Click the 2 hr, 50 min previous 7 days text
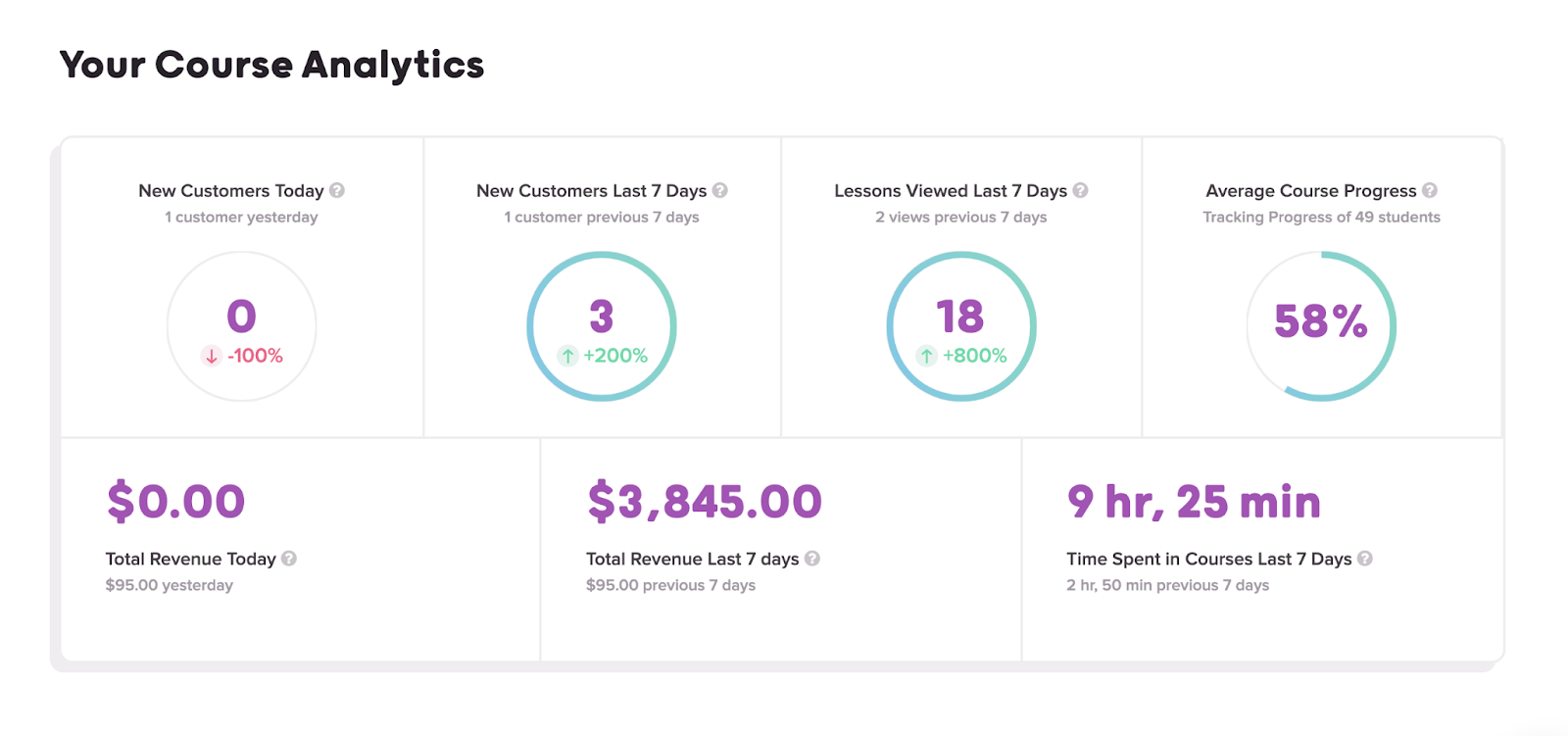 (x=1167, y=585)
